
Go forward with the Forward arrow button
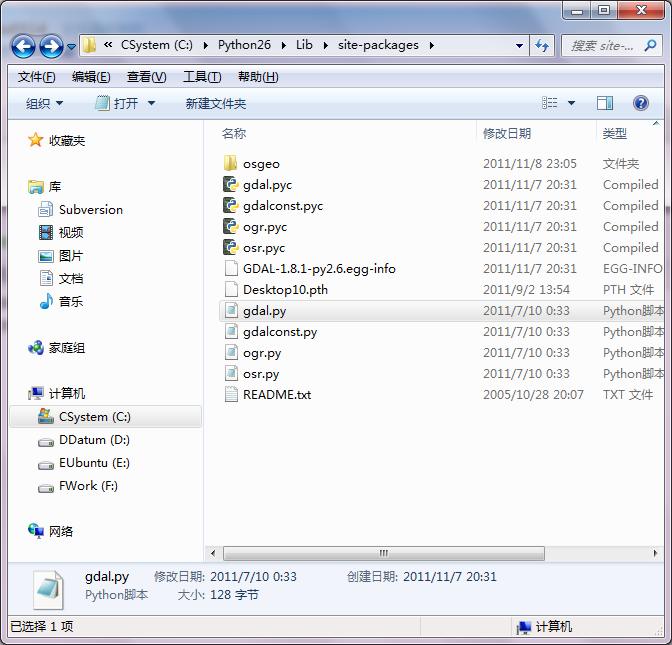(x=51, y=46)
